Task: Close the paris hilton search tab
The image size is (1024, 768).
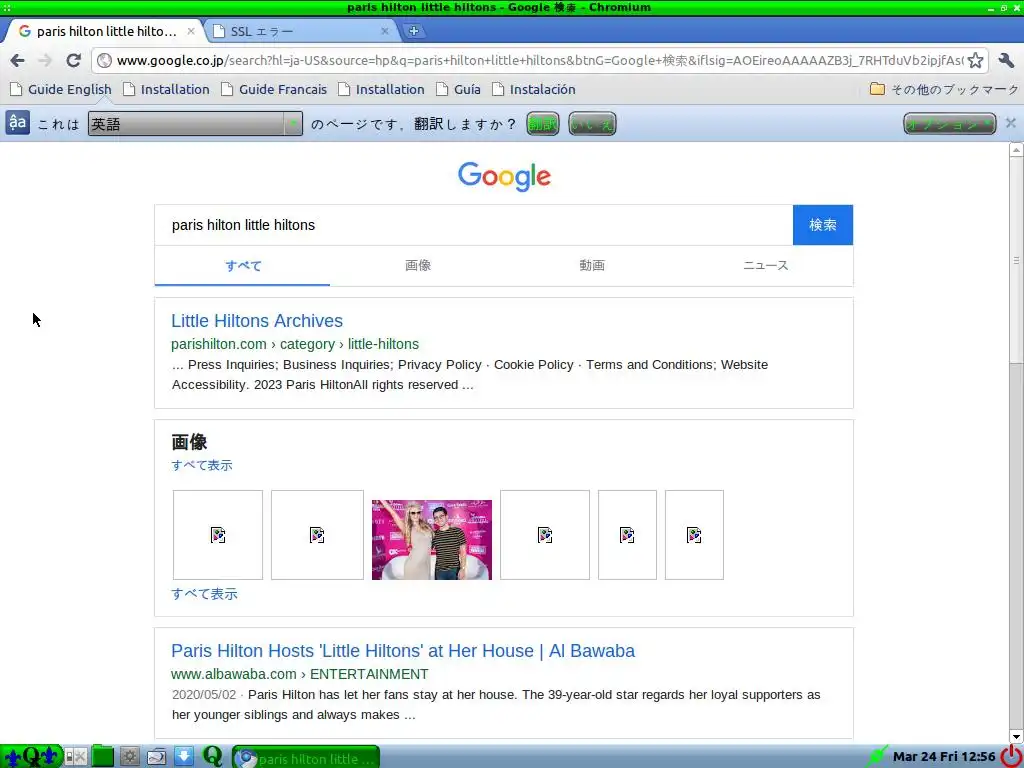Action: pyautogui.click(x=191, y=31)
